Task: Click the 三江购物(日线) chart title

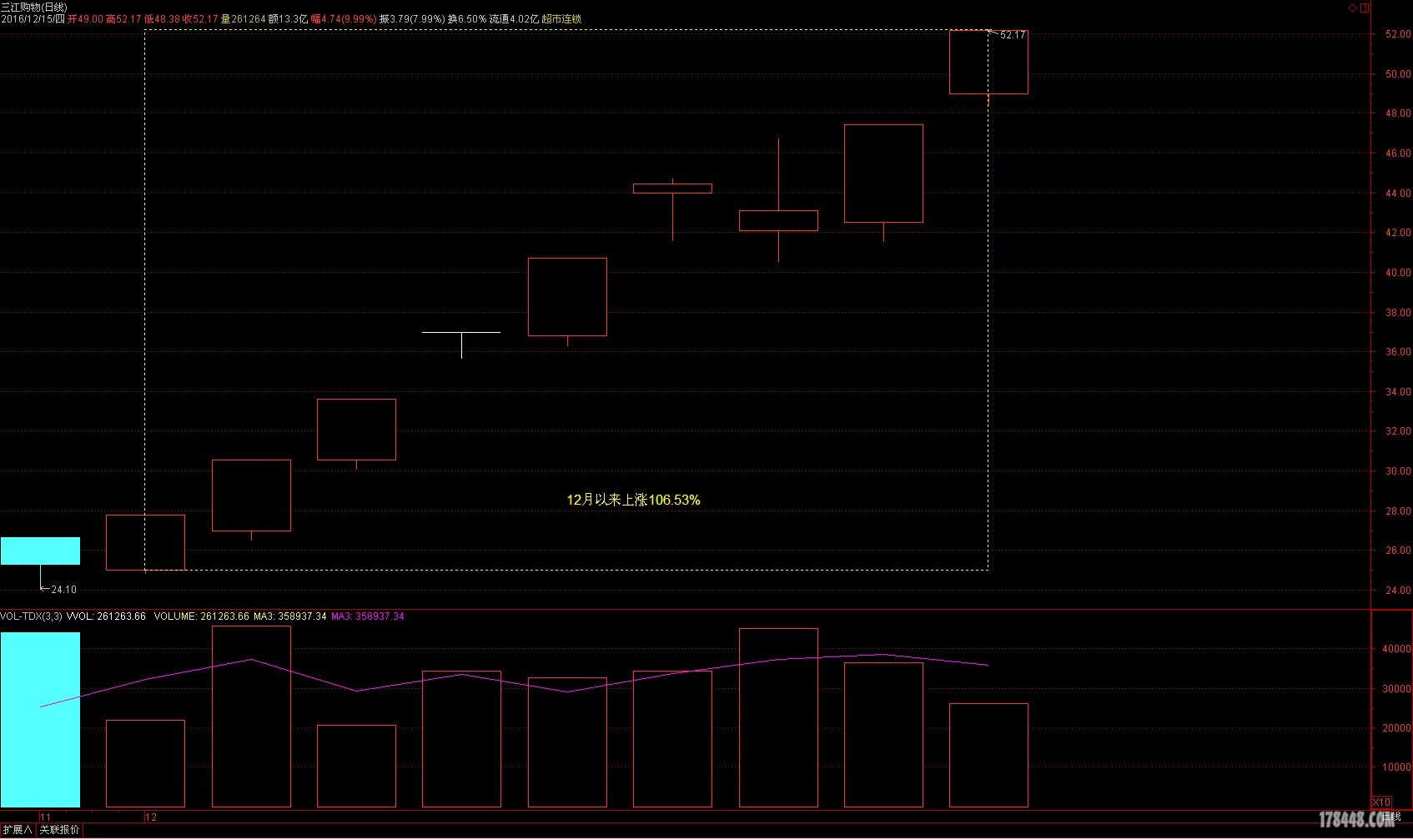Action: point(33,7)
